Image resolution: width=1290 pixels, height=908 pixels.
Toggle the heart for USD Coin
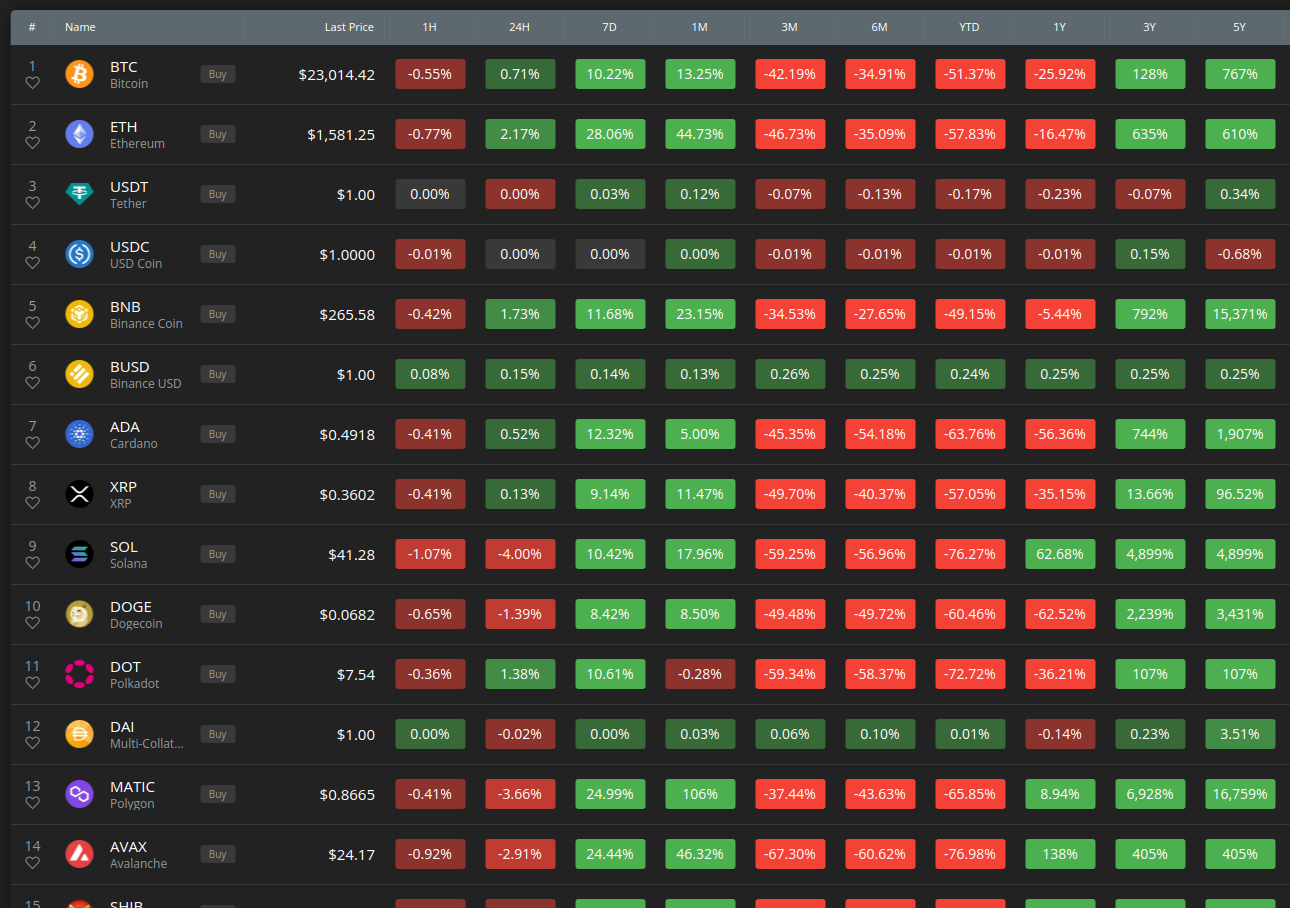33,263
